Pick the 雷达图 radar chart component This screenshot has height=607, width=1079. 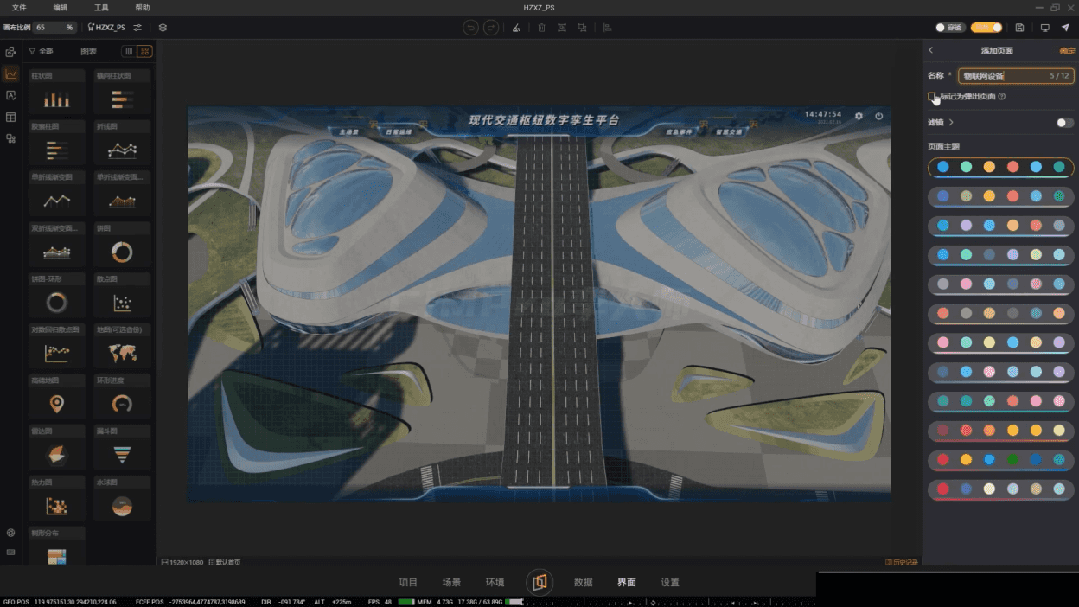tap(56, 449)
